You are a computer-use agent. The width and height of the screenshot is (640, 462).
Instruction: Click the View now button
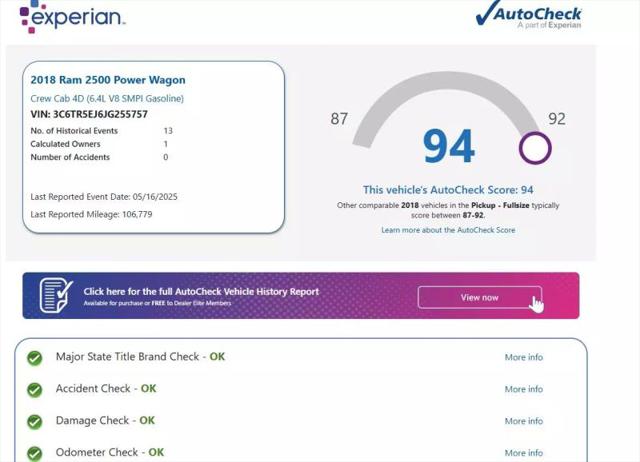(x=480, y=297)
